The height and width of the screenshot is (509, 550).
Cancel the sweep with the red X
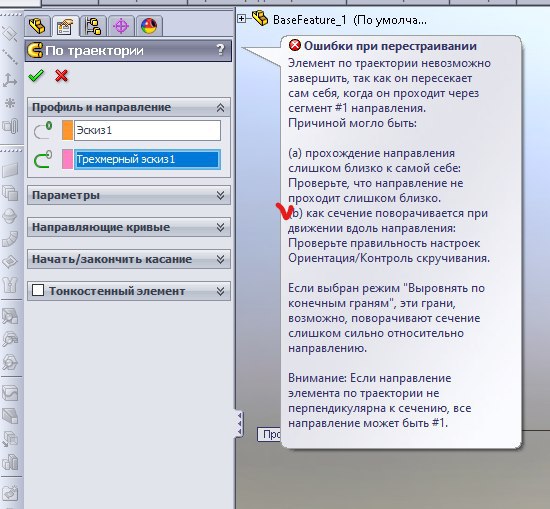(61, 75)
